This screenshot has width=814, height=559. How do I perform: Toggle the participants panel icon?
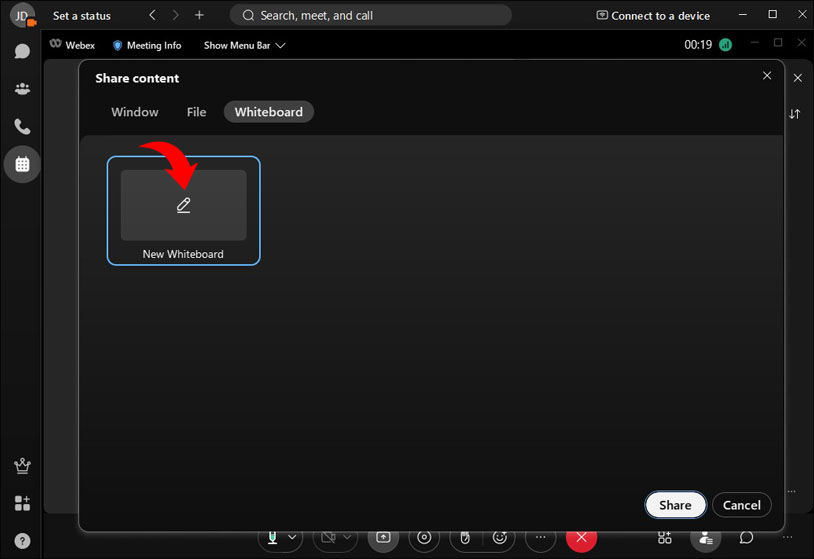pos(705,538)
